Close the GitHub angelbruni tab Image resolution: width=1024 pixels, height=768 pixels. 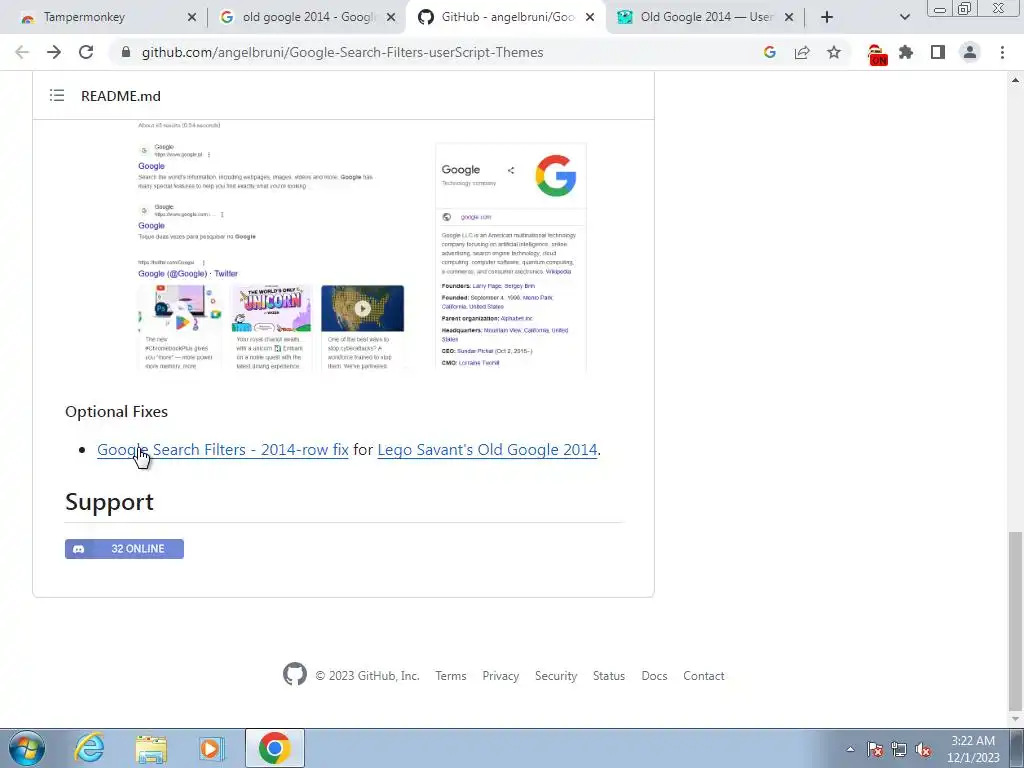point(590,18)
